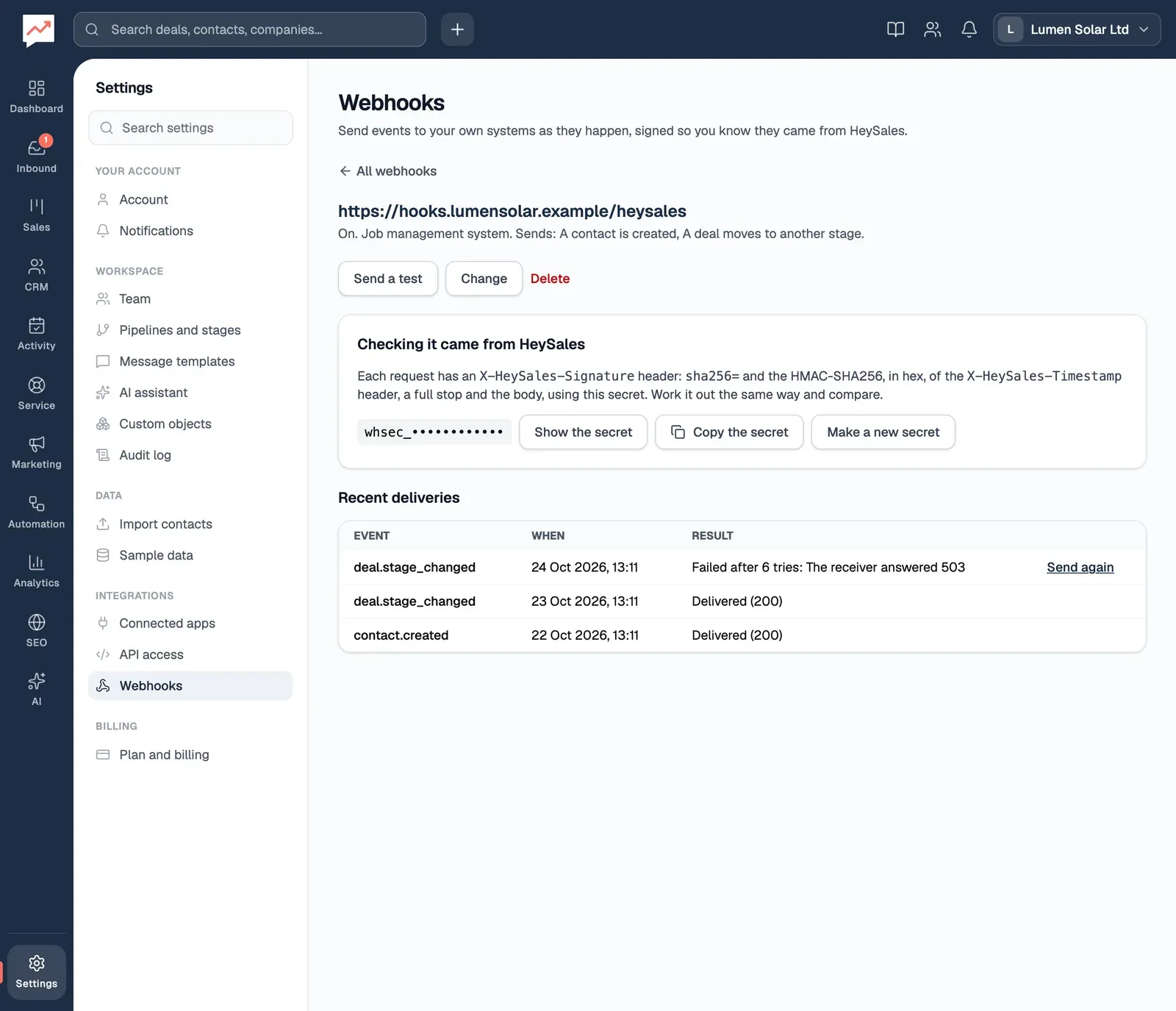1176x1011 pixels.
Task: Open Message templates settings
Action: click(x=190, y=362)
